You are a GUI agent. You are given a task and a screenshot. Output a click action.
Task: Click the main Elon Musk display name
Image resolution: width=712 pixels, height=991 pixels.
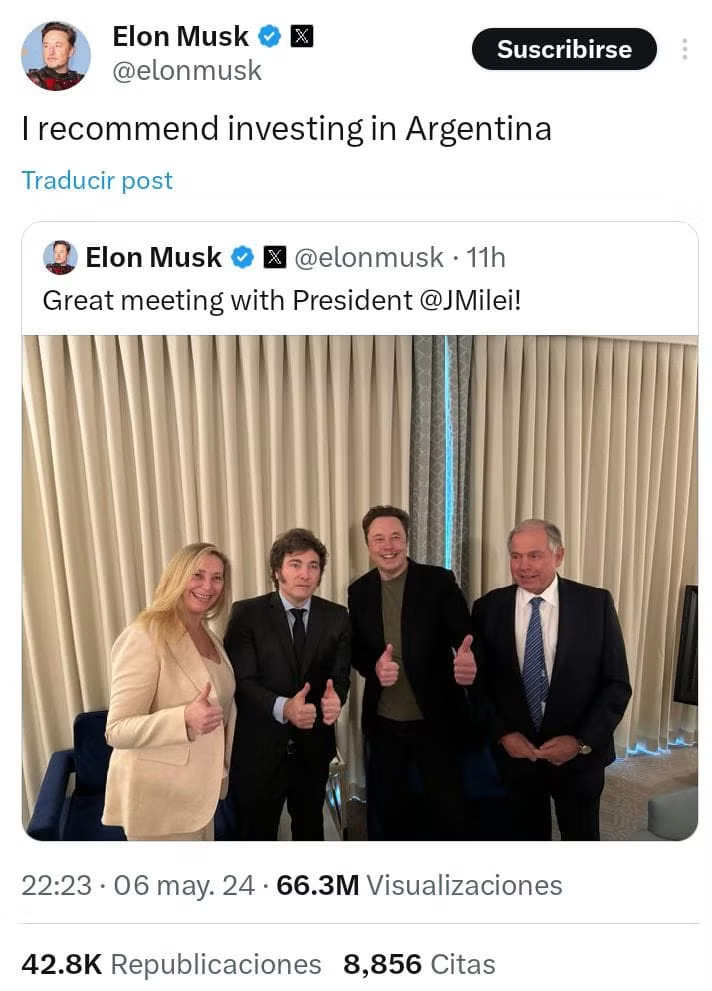[180, 37]
